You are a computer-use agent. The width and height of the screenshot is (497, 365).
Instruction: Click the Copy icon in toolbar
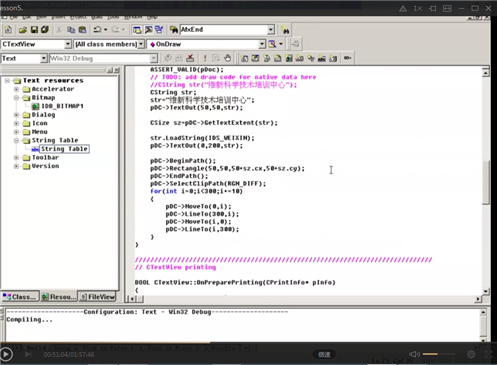point(71,30)
